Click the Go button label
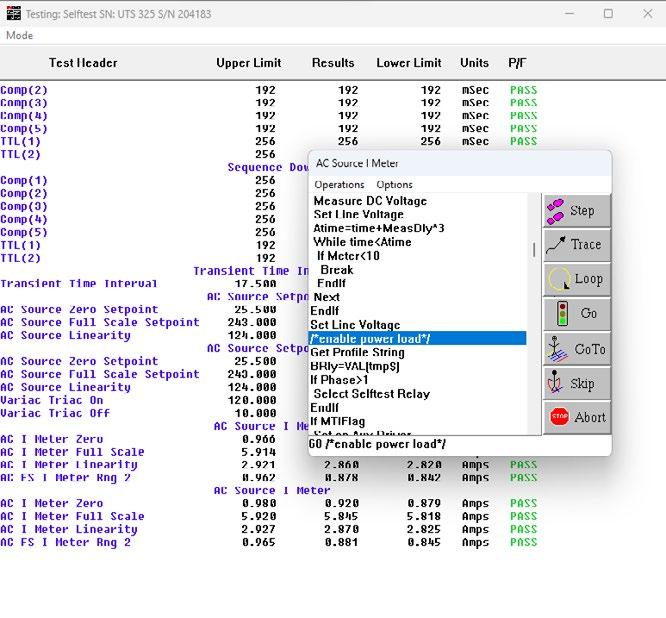Screen dimensions: 666x618 coord(589,313)
